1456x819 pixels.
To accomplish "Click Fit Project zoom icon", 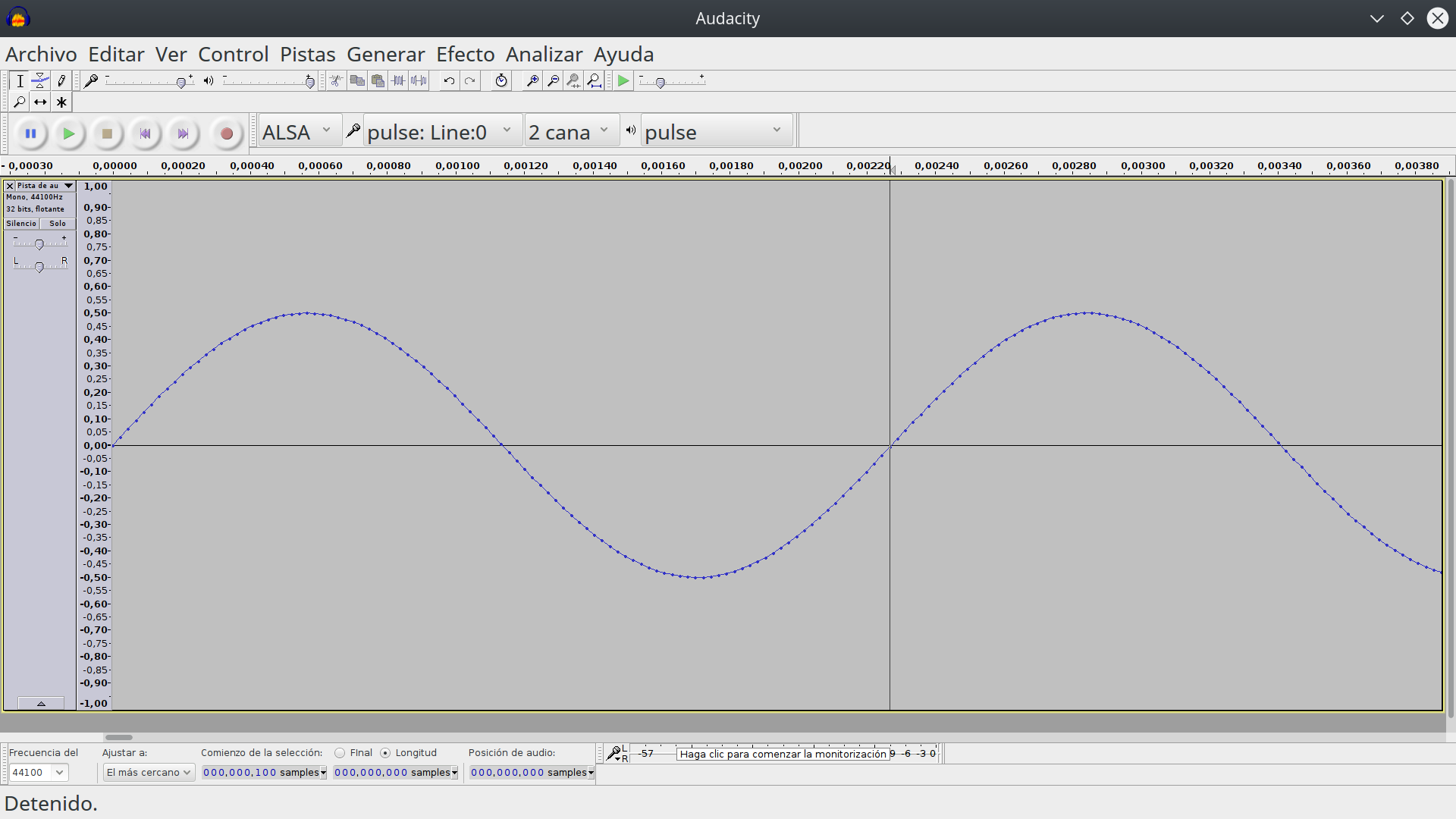I will [594, 81].
